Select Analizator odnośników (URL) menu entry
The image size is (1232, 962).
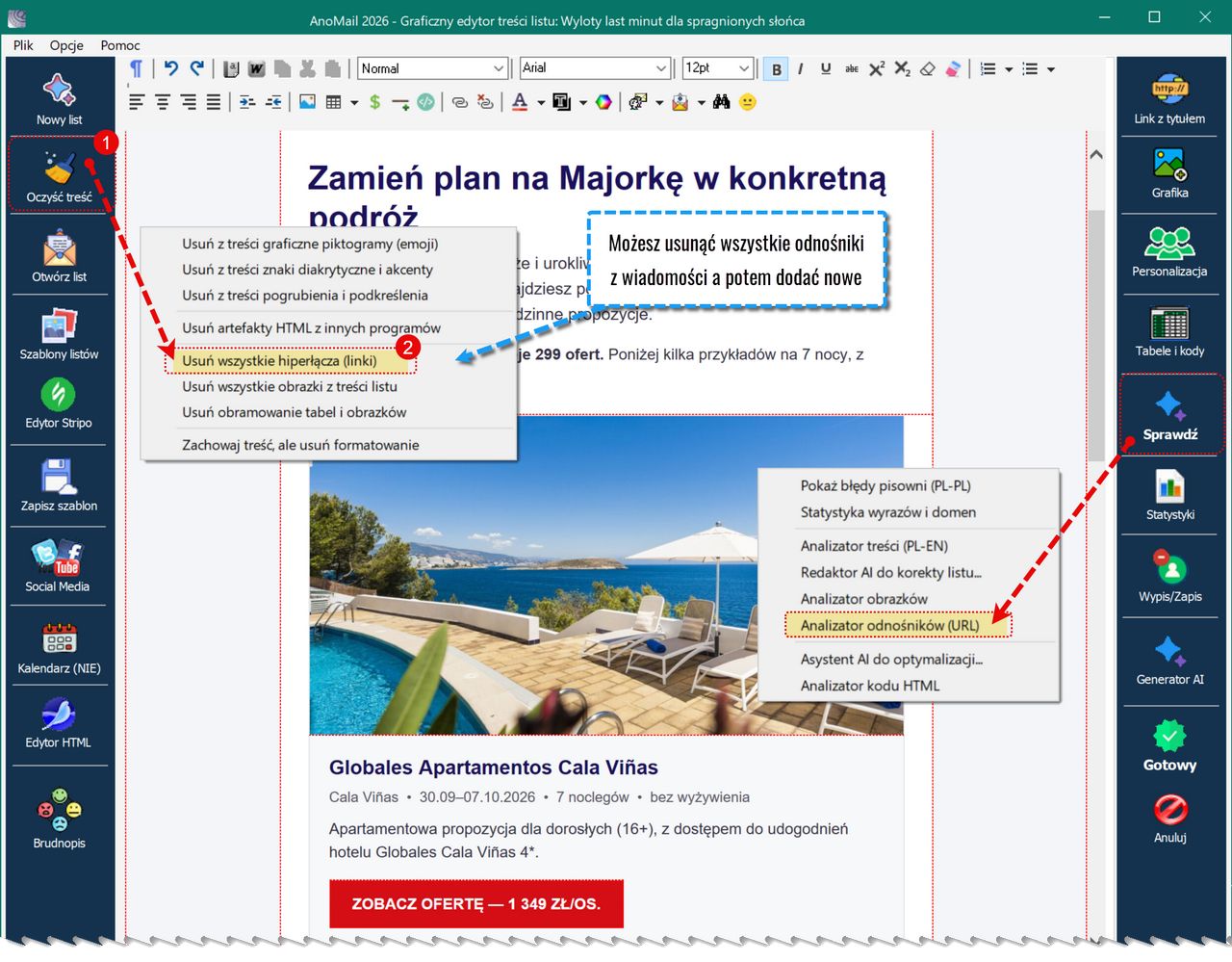(x=889, y=625)
